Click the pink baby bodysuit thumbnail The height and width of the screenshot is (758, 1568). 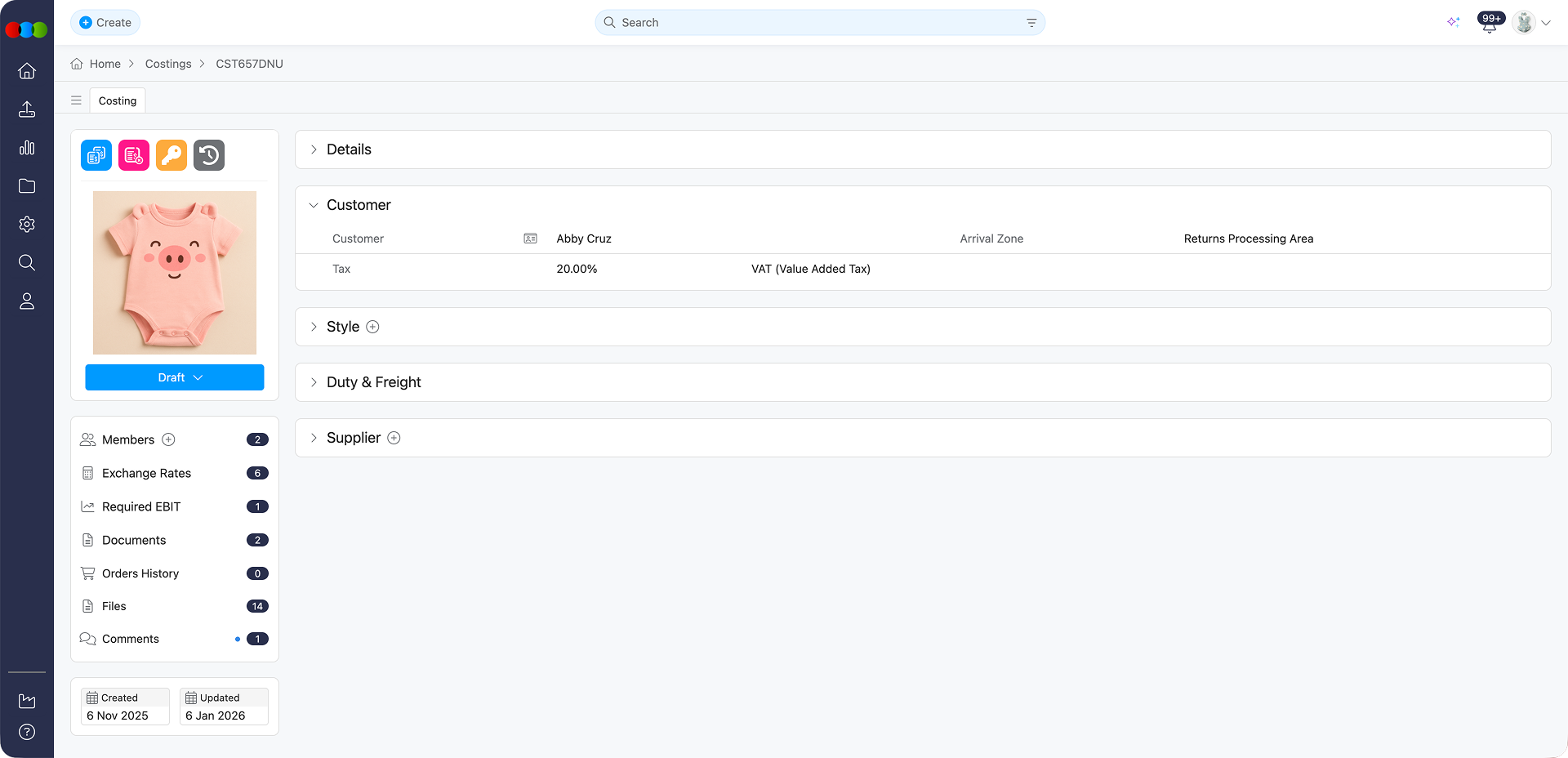point(175,273)
